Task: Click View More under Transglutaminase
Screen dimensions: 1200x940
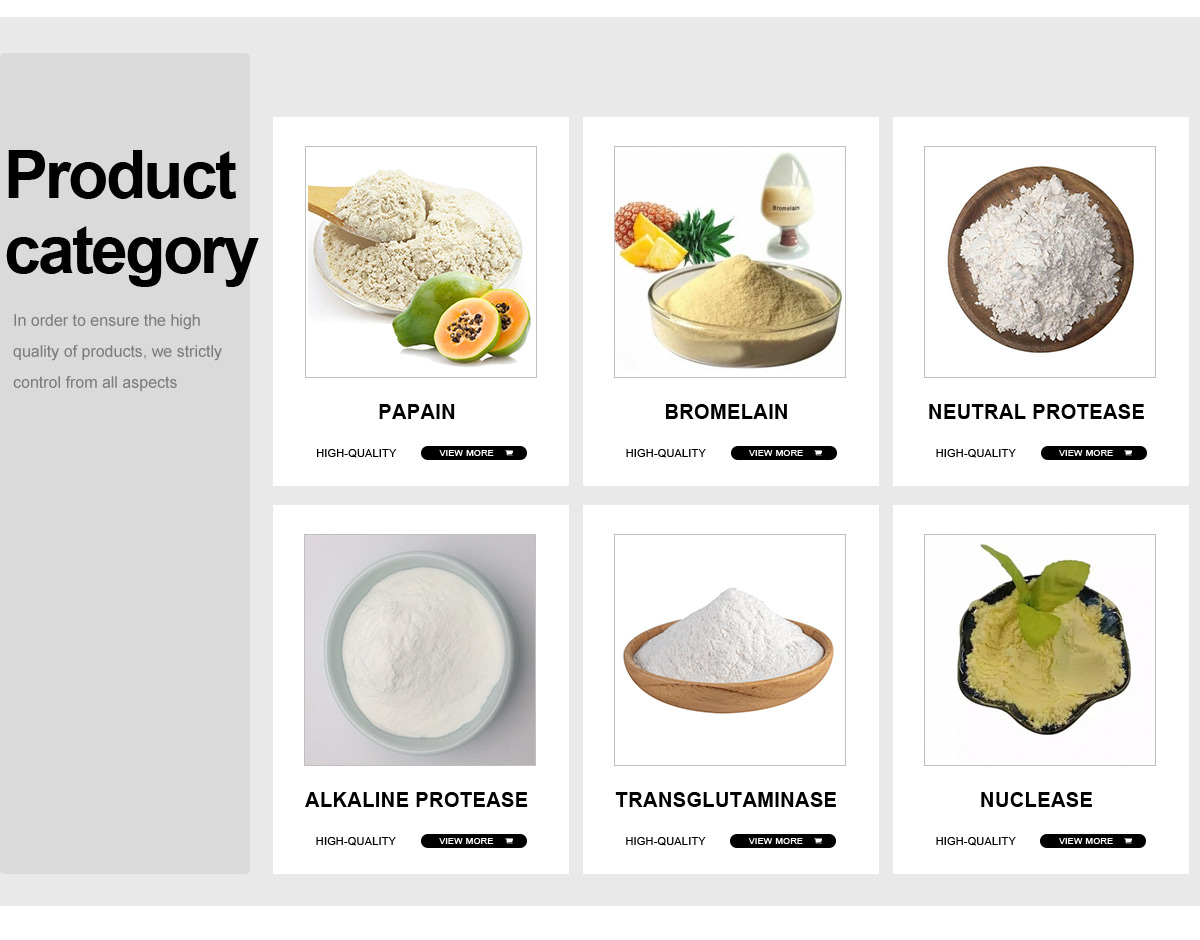Action: (x=783, y=841)
